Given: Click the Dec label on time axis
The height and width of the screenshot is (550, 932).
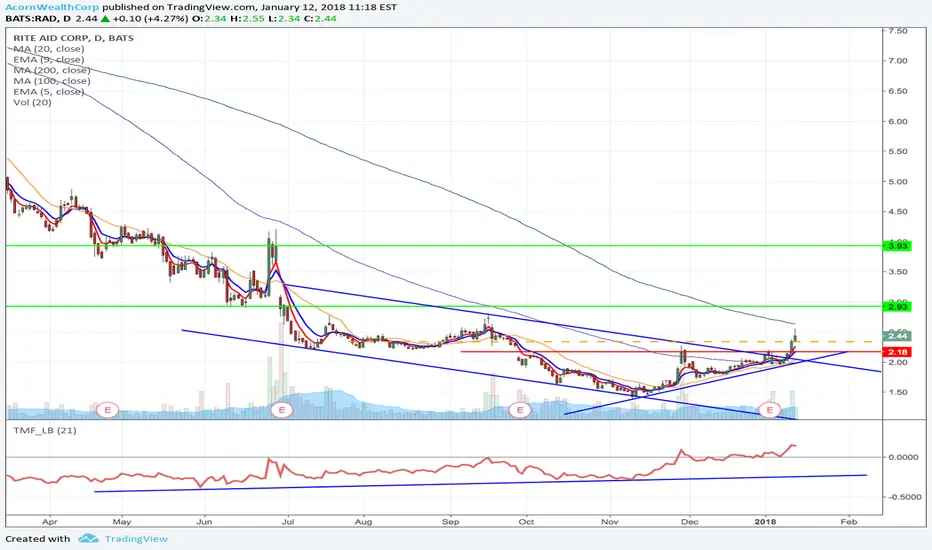Looking at the screenshot, I should [x=689, y=522].
